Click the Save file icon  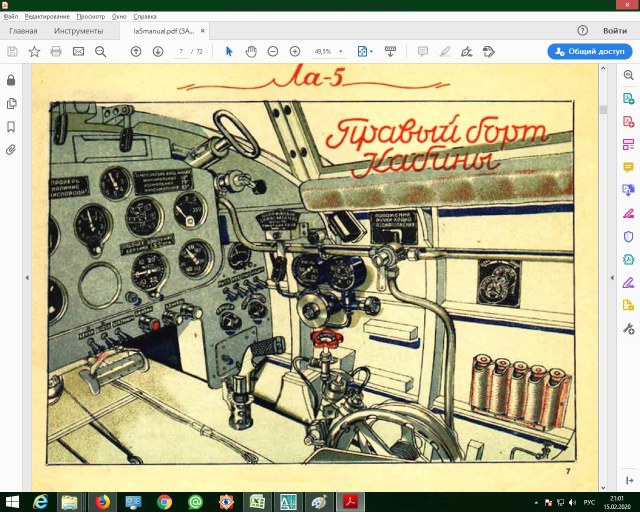(x=11, y=51)
